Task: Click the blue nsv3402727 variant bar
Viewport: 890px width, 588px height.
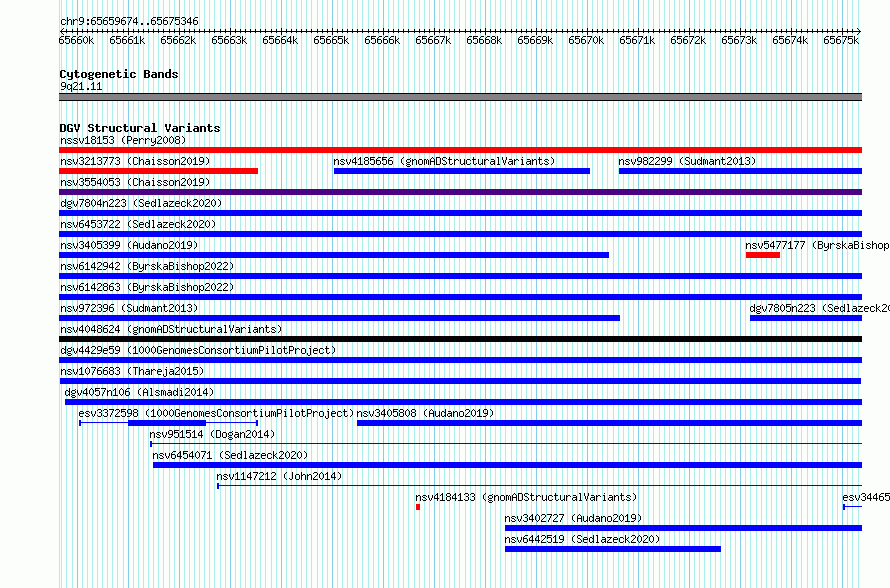Action: 683,528
